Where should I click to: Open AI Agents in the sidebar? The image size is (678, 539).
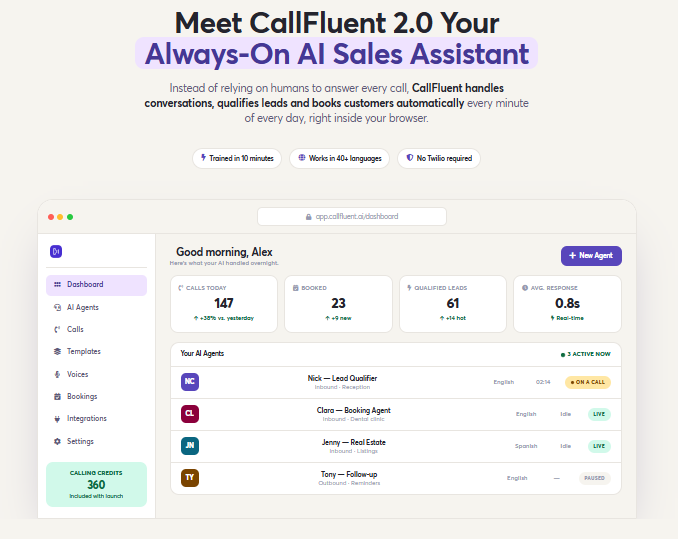coord(96,307)
